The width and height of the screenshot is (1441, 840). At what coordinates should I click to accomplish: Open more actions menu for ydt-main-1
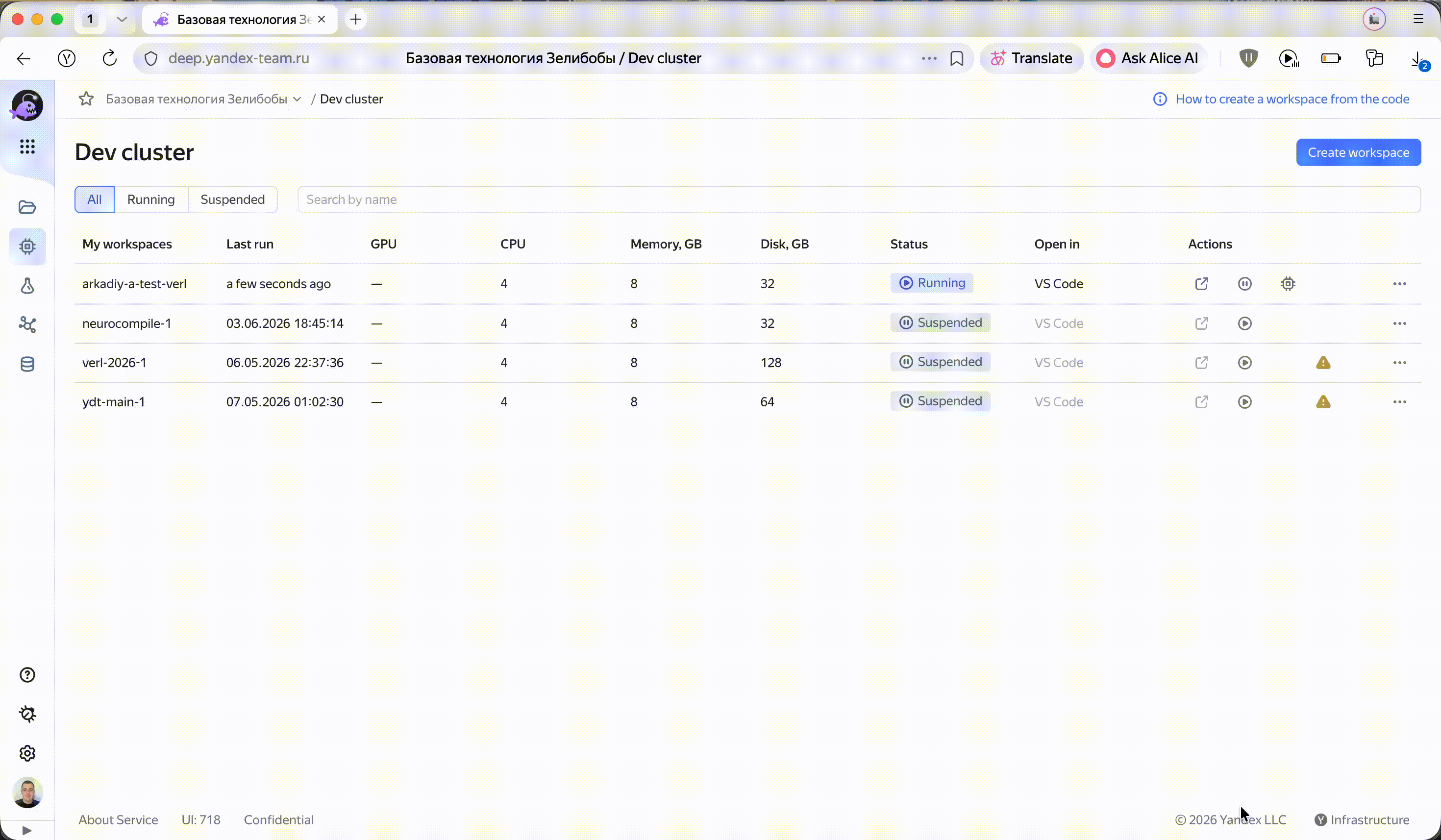pyautogui.click(x=1399, y=402)
